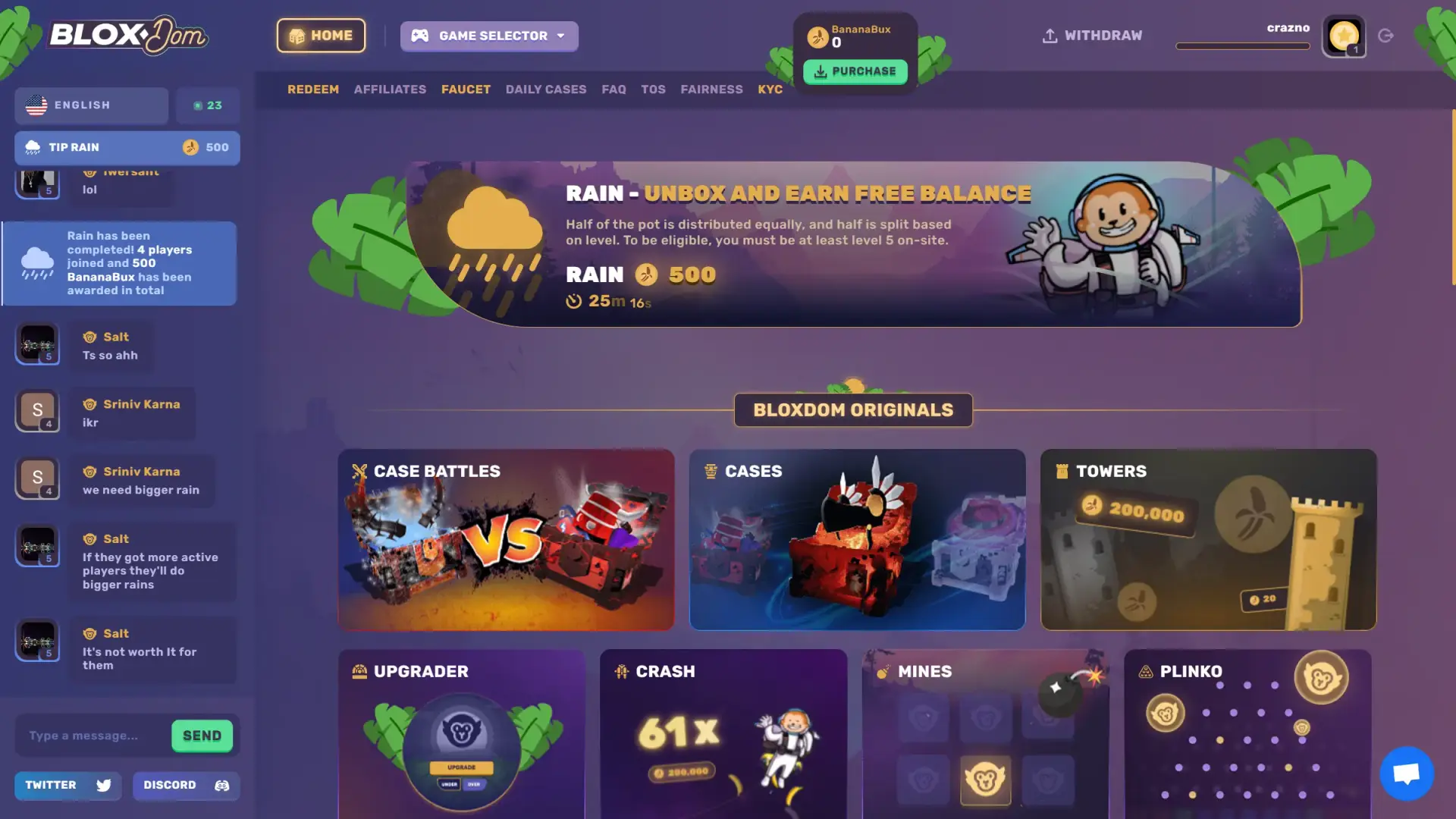Click the logout arrow icon beside avatar
1456x819 pixels.
pos(1385,36)
